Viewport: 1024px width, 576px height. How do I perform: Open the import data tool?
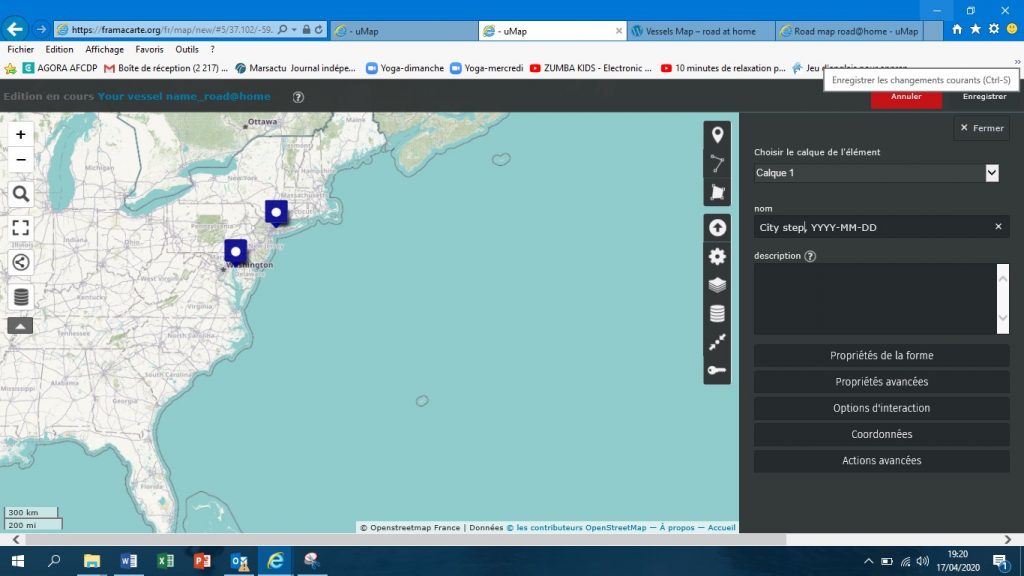[x=717, y=228]
